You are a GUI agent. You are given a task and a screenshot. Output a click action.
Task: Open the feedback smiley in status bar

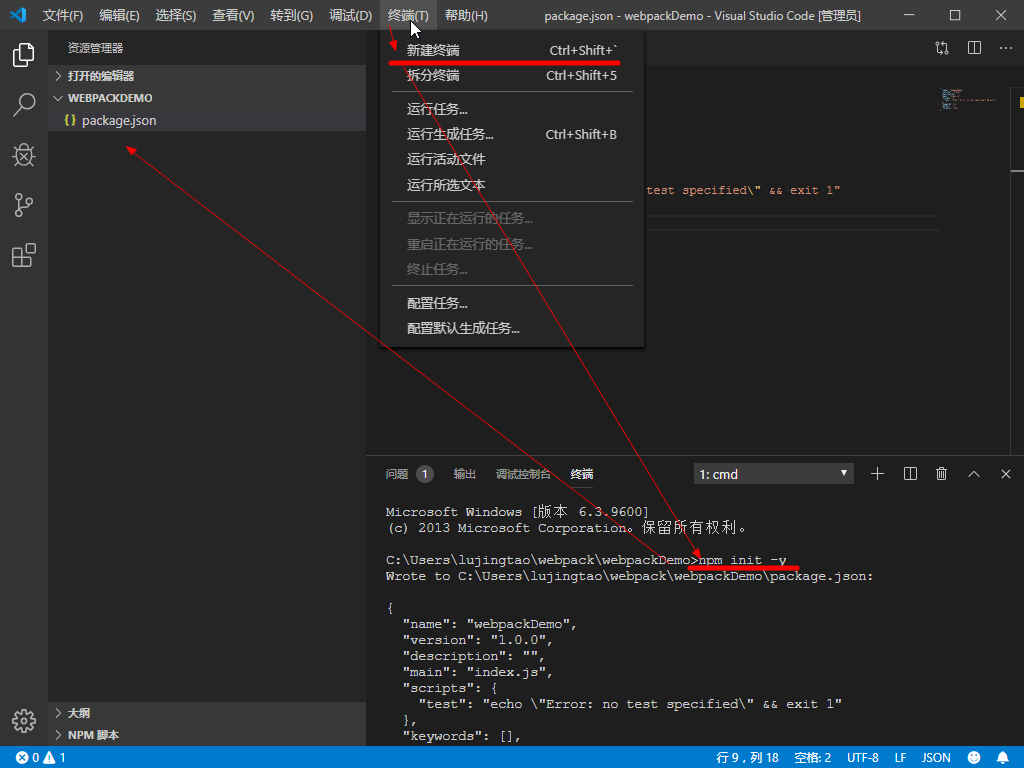(x=974, y=758)
